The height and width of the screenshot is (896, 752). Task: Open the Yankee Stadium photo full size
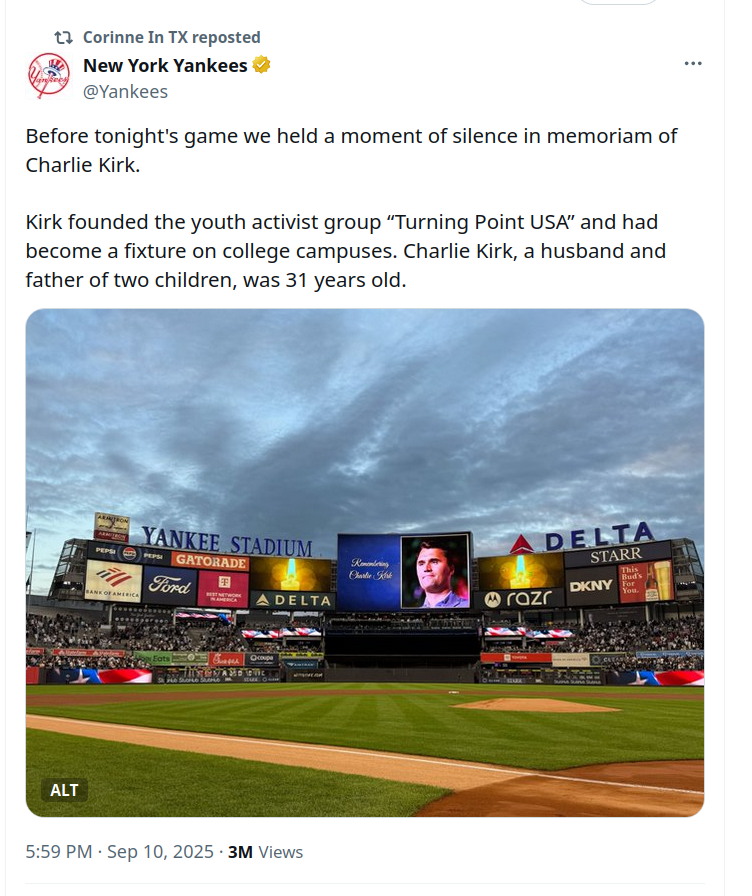pyautogui.click(x=365, y=562)
